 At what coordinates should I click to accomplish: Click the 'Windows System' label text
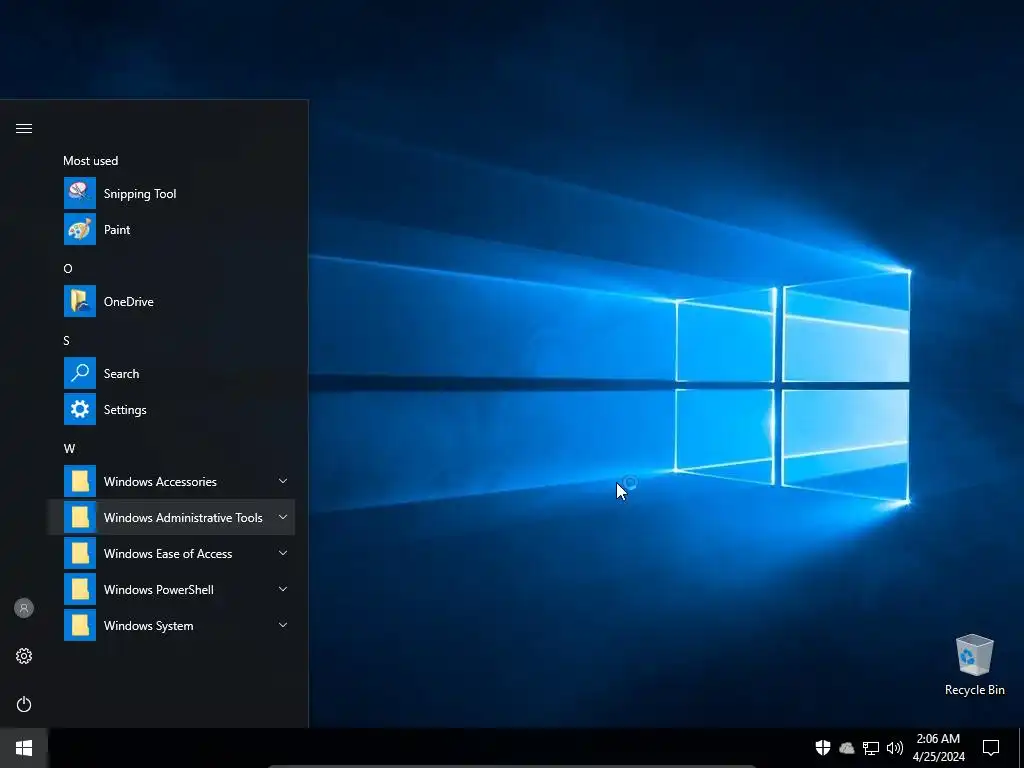point(148,626)
